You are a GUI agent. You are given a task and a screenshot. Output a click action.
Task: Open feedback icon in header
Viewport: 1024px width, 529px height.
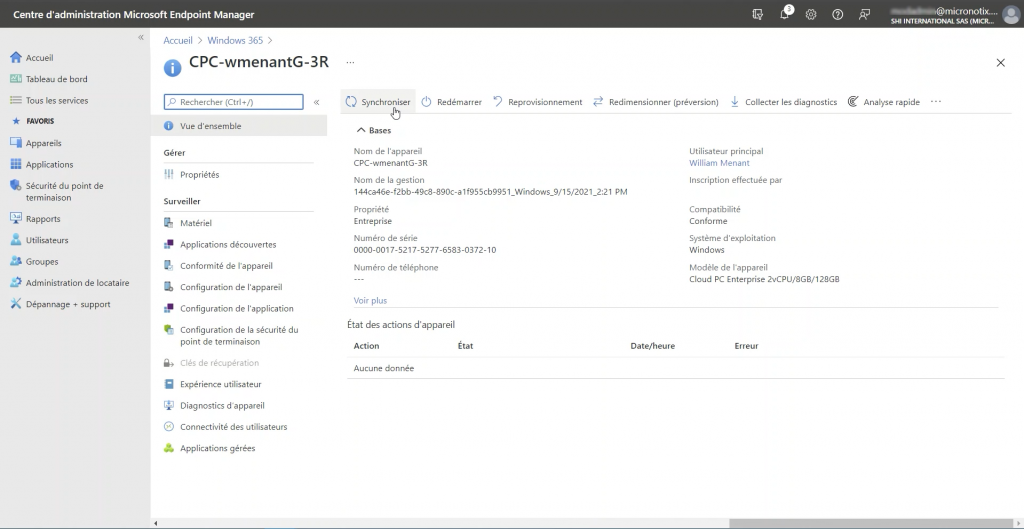(x=865, y=14)
